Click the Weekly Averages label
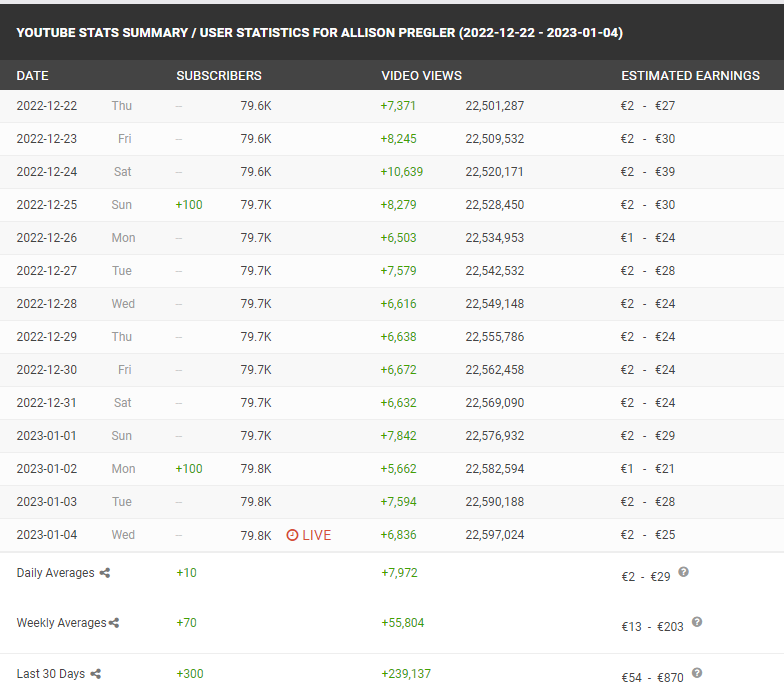Image resolution: width=784 pixels, height=698 pixels. coord(62,623)
